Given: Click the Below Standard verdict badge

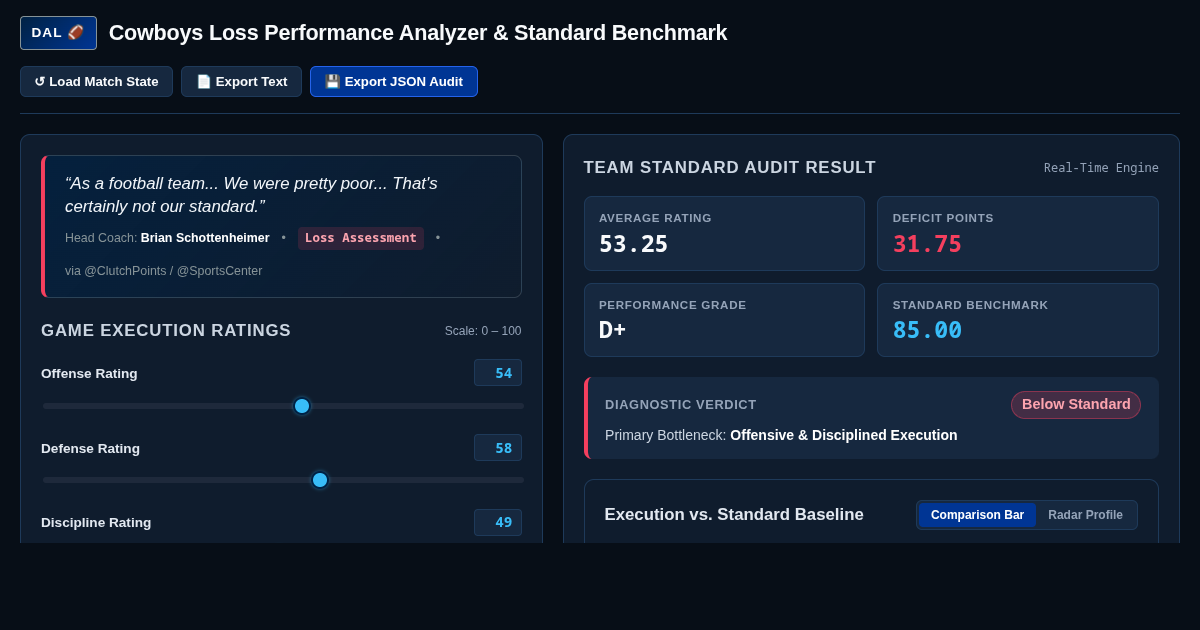Looking at the screenshot, I should 1076,405.
